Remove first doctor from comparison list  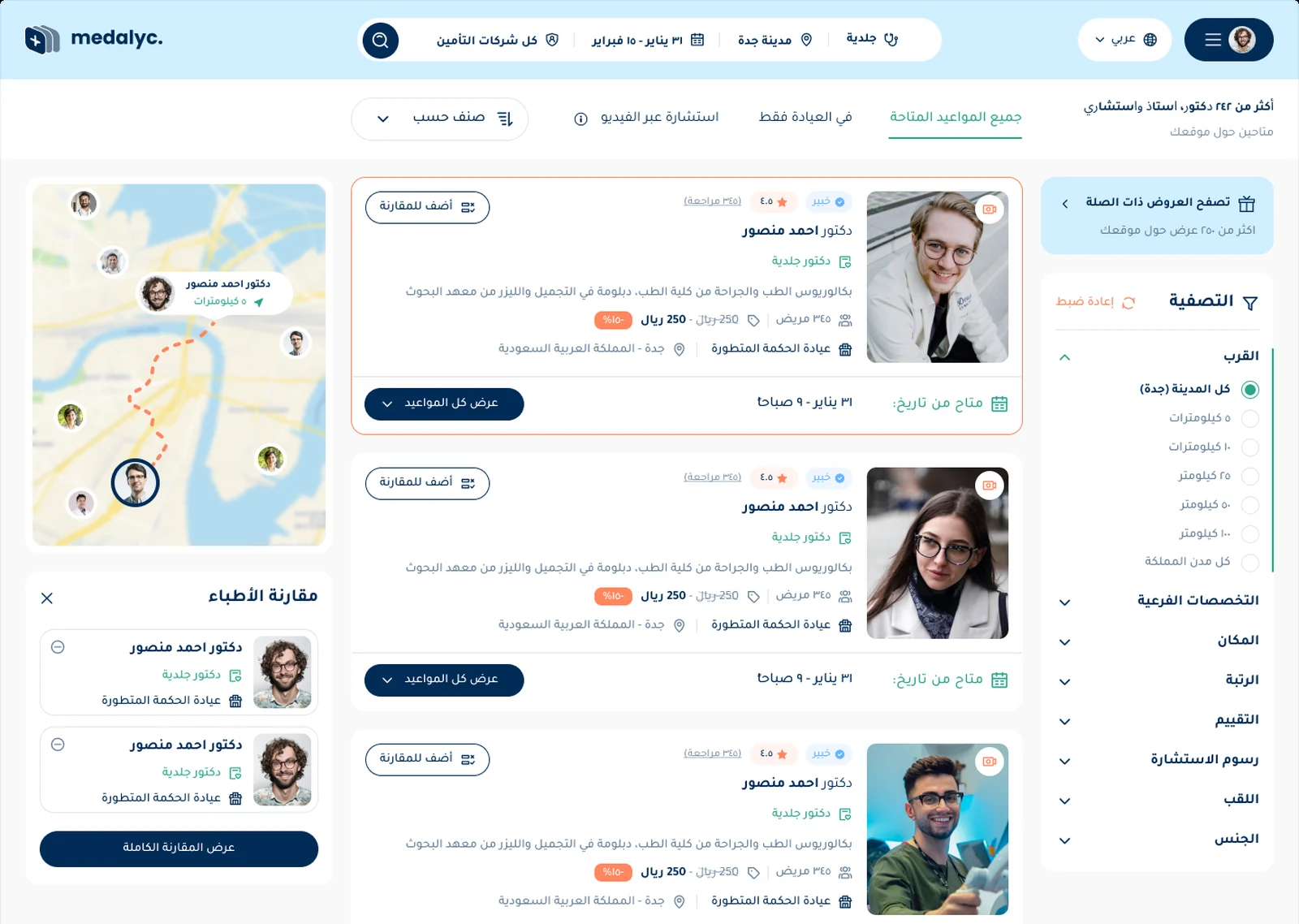[58, 647]
